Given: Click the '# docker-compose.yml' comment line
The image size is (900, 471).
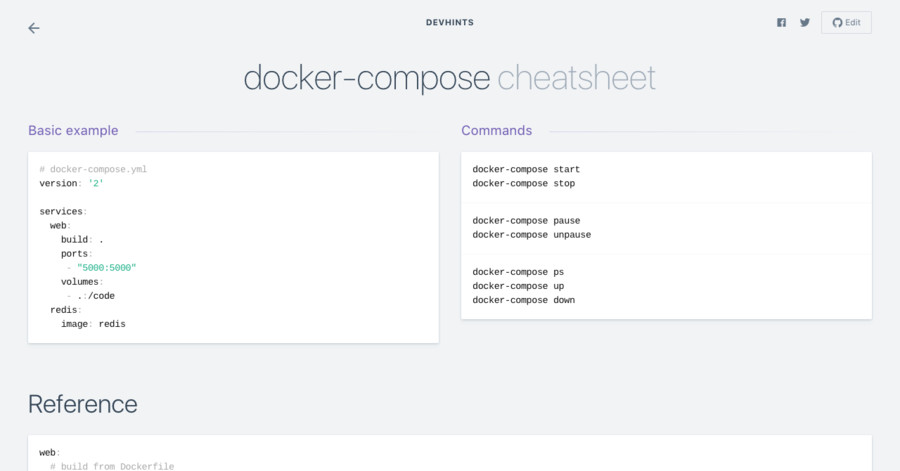Looking at the screenshot, I should coord(93,169).
